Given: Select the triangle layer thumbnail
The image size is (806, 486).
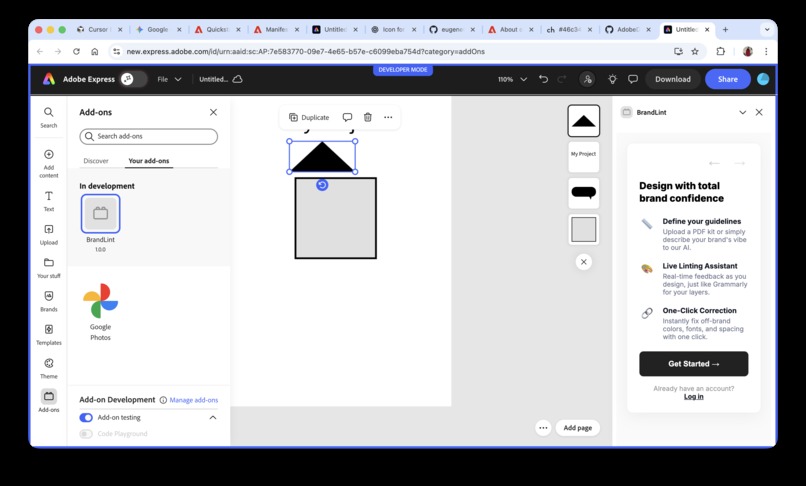Looking at the screenshot, I should click(x=583, y=121).
